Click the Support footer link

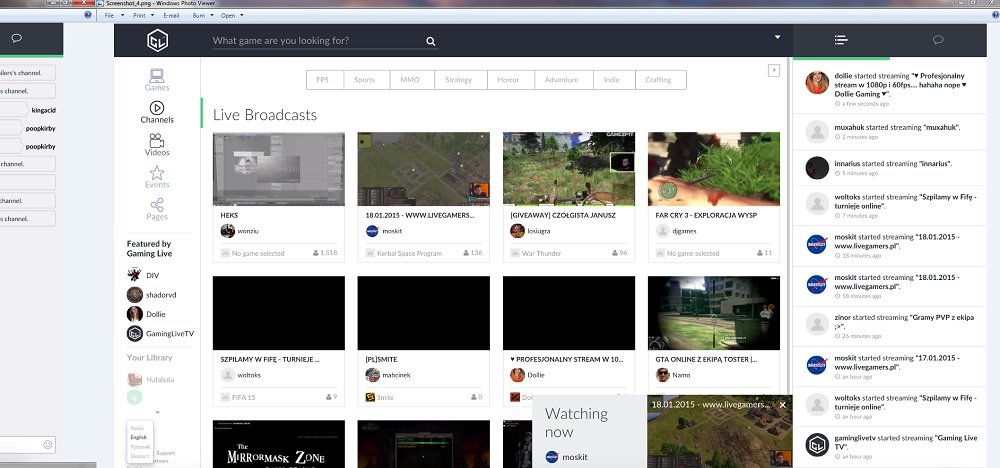coord(166,453)
